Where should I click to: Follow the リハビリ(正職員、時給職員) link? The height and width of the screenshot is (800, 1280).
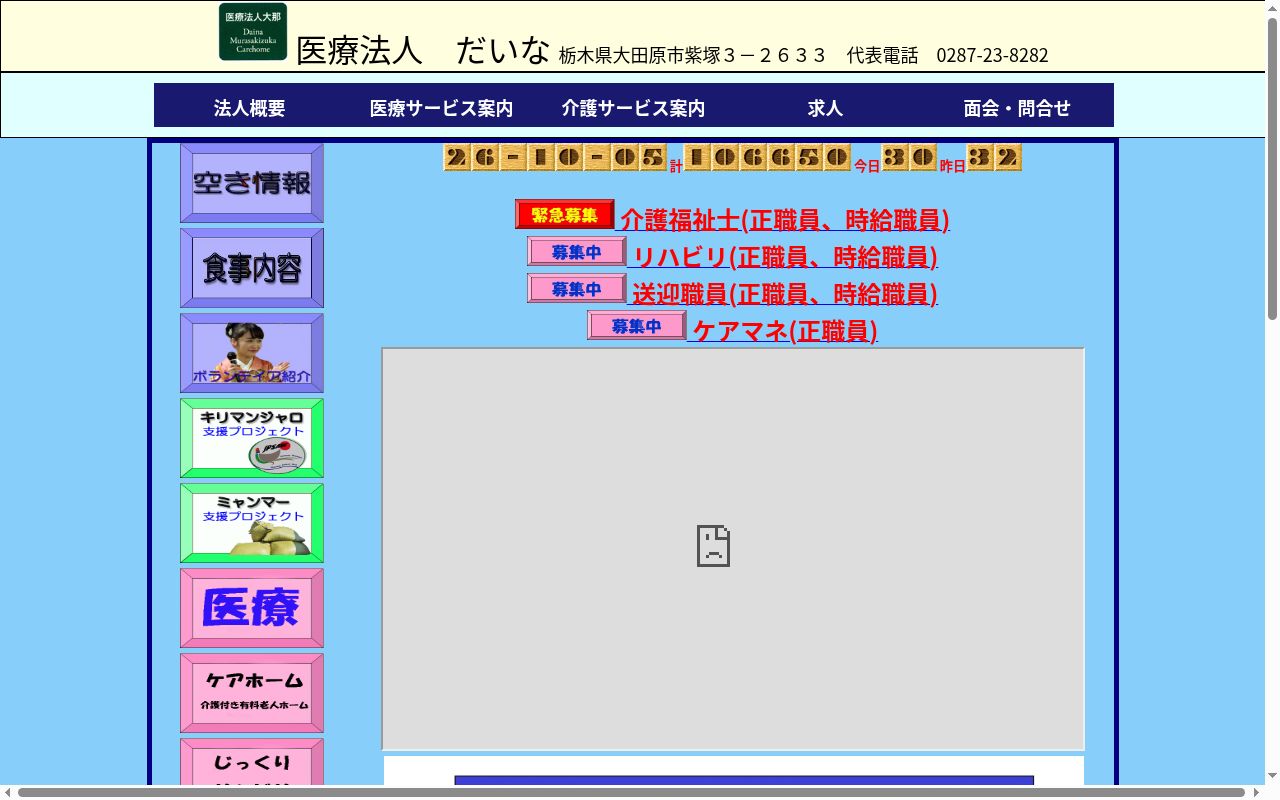[x=785, y=256]
